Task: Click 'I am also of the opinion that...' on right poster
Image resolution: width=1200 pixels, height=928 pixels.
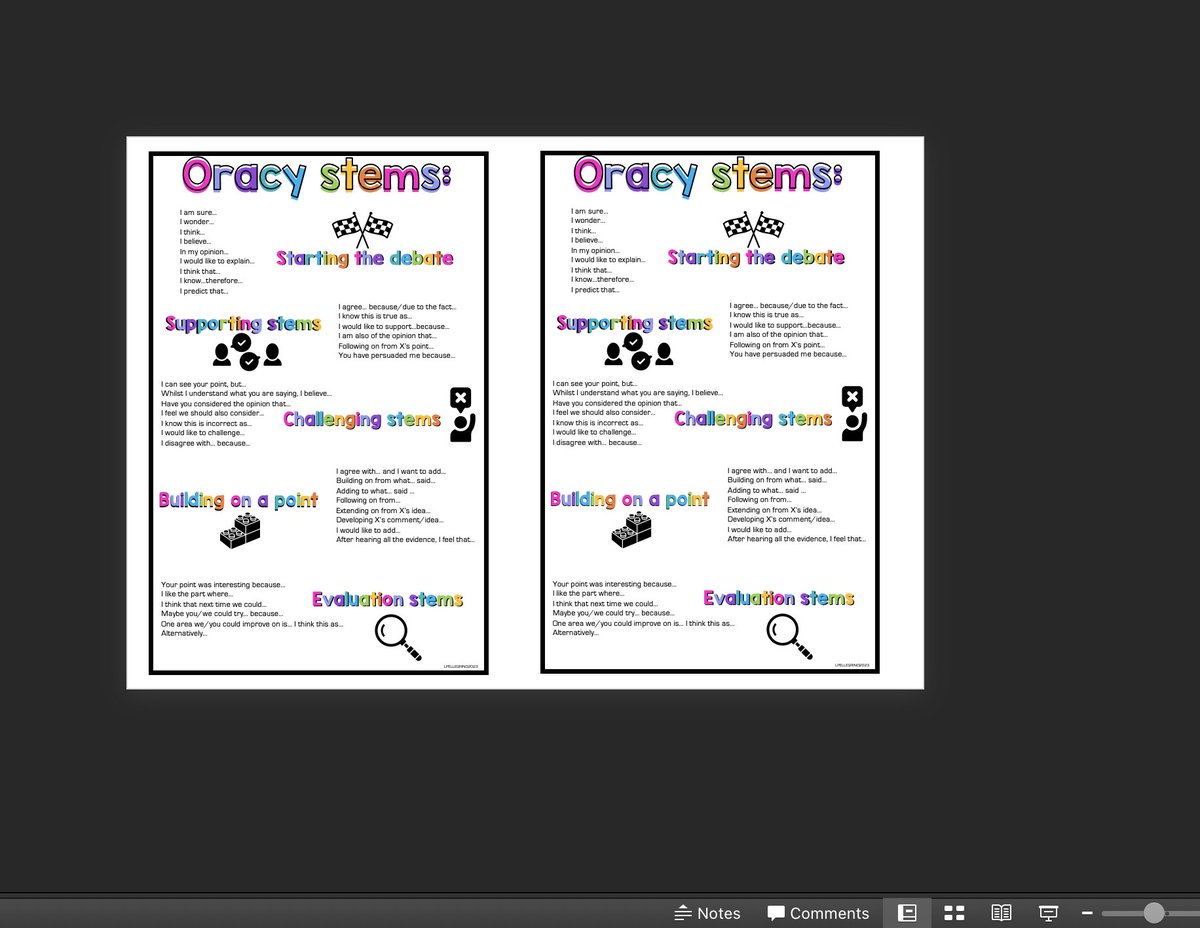Action: tap(778, 335)
